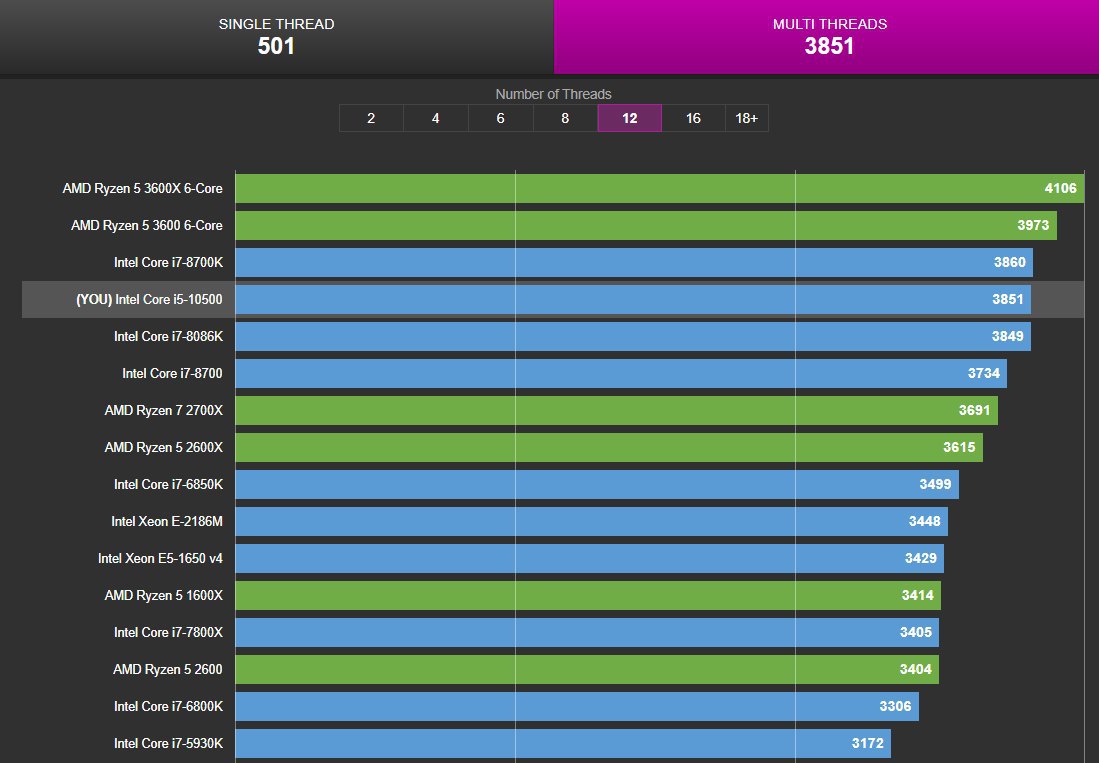The width and height of the screenshot is (1099, 763).
Task: Click Intel Xeon E-2186M label
Action: [x=167, y=522]
